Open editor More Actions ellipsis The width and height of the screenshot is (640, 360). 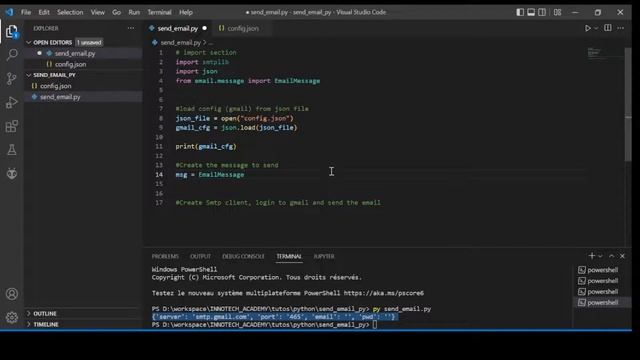(621, 28)
